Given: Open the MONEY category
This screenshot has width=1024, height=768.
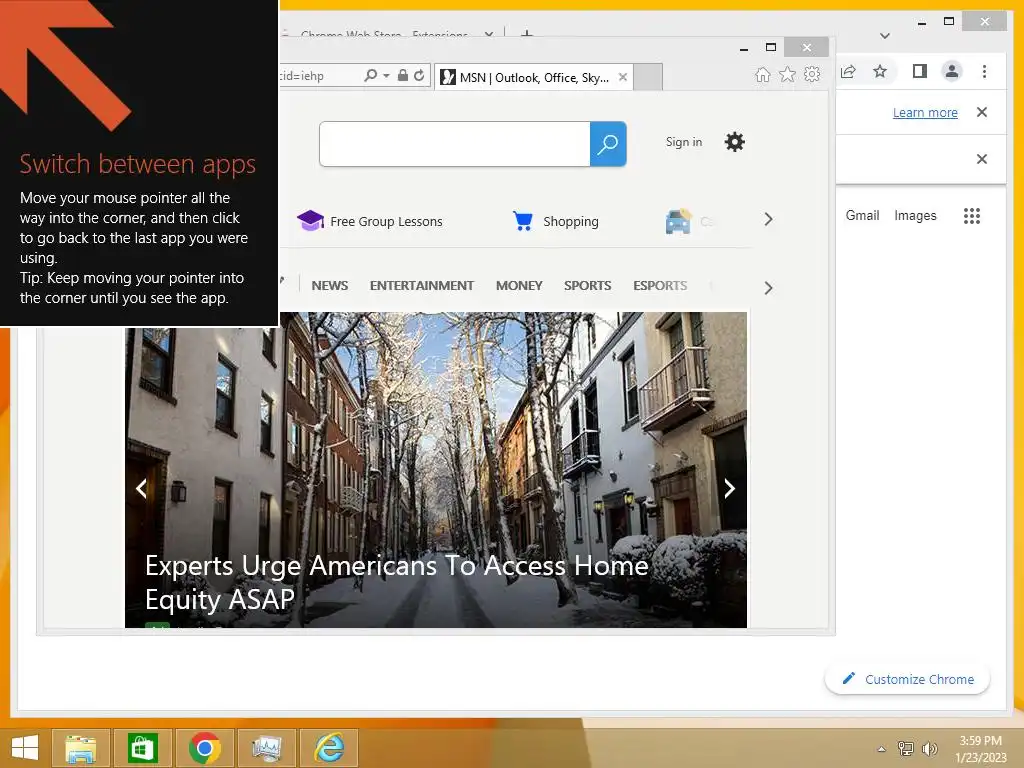Looking at the screenshot, I should tap(519, 285).
